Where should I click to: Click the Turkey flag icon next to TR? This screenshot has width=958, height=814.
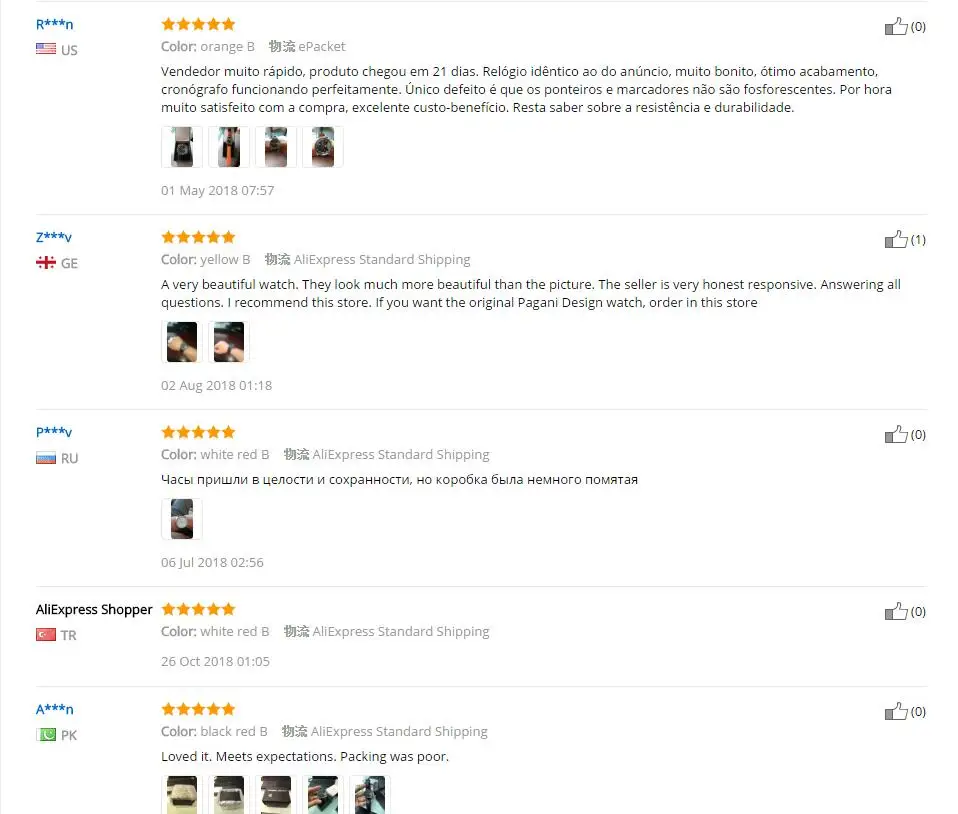46,635
